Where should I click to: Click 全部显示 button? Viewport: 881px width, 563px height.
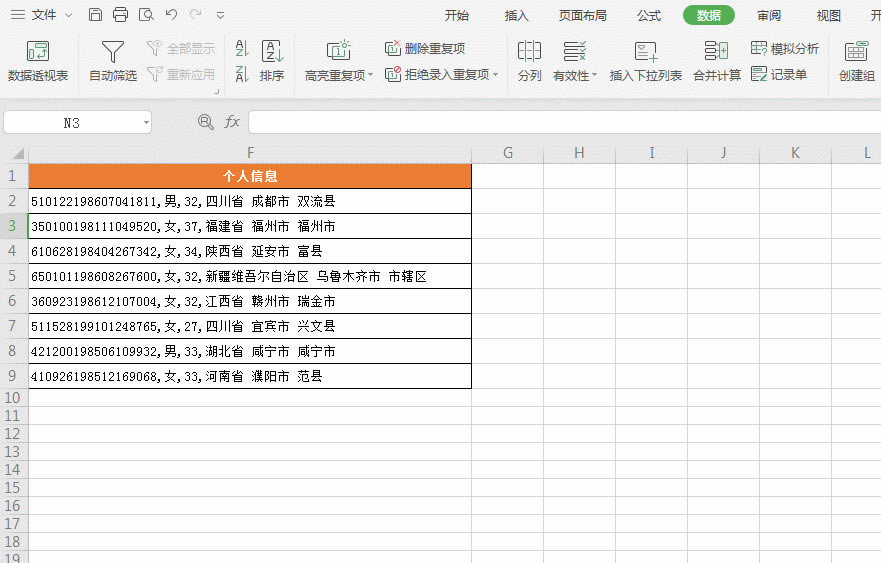[x=181, y=48]
